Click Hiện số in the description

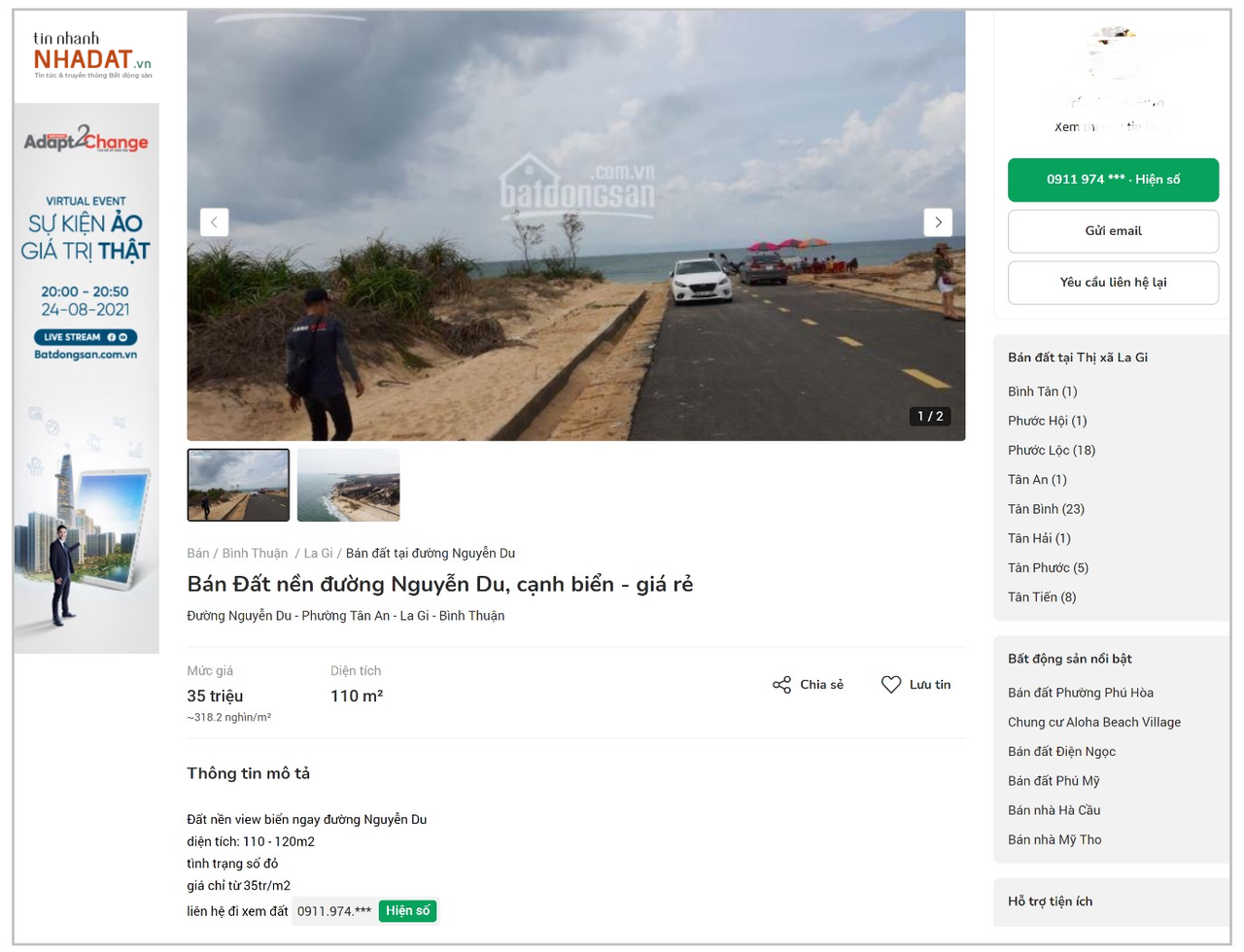pos(407,911)
